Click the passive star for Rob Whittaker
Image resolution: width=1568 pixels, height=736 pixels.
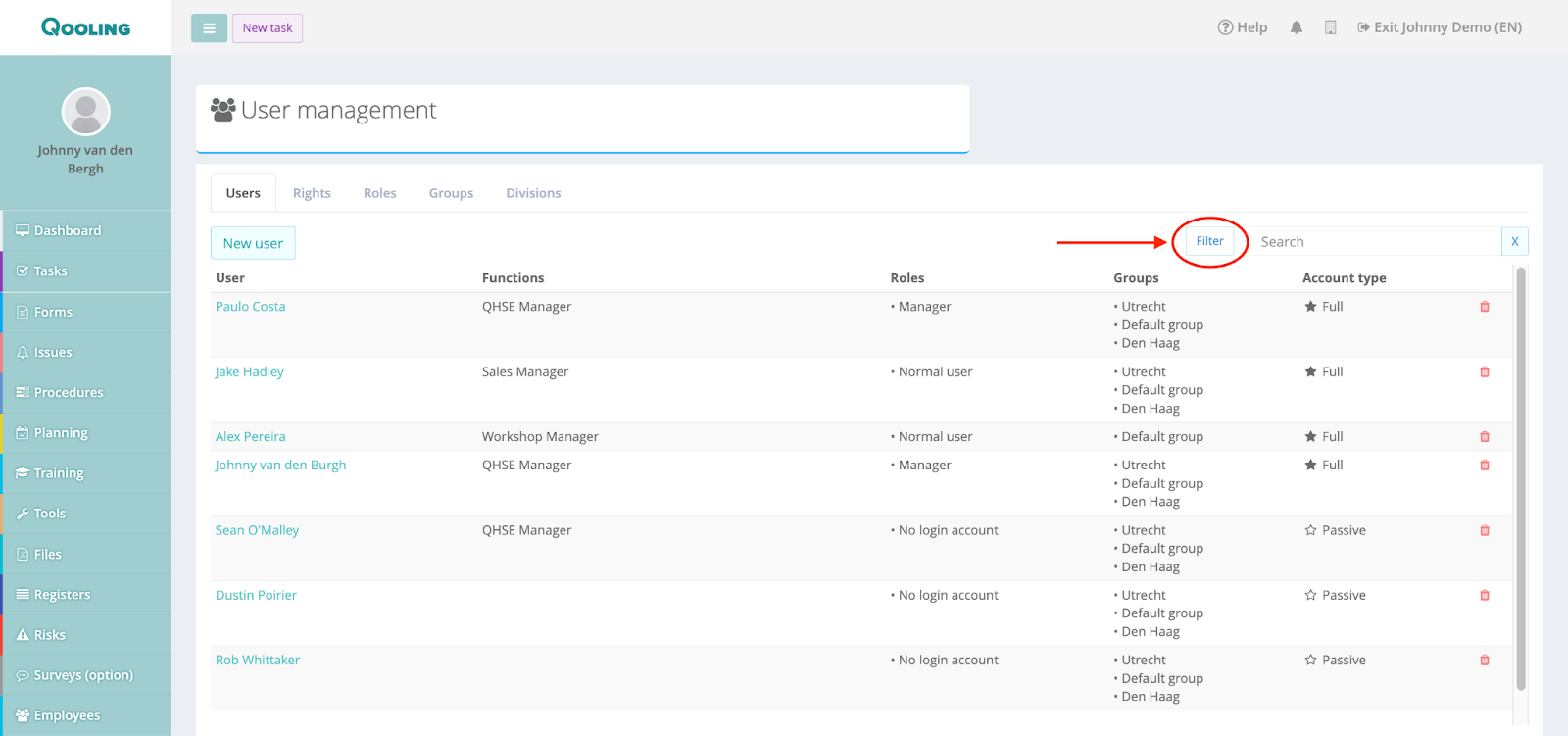[x=1310, y=661]
